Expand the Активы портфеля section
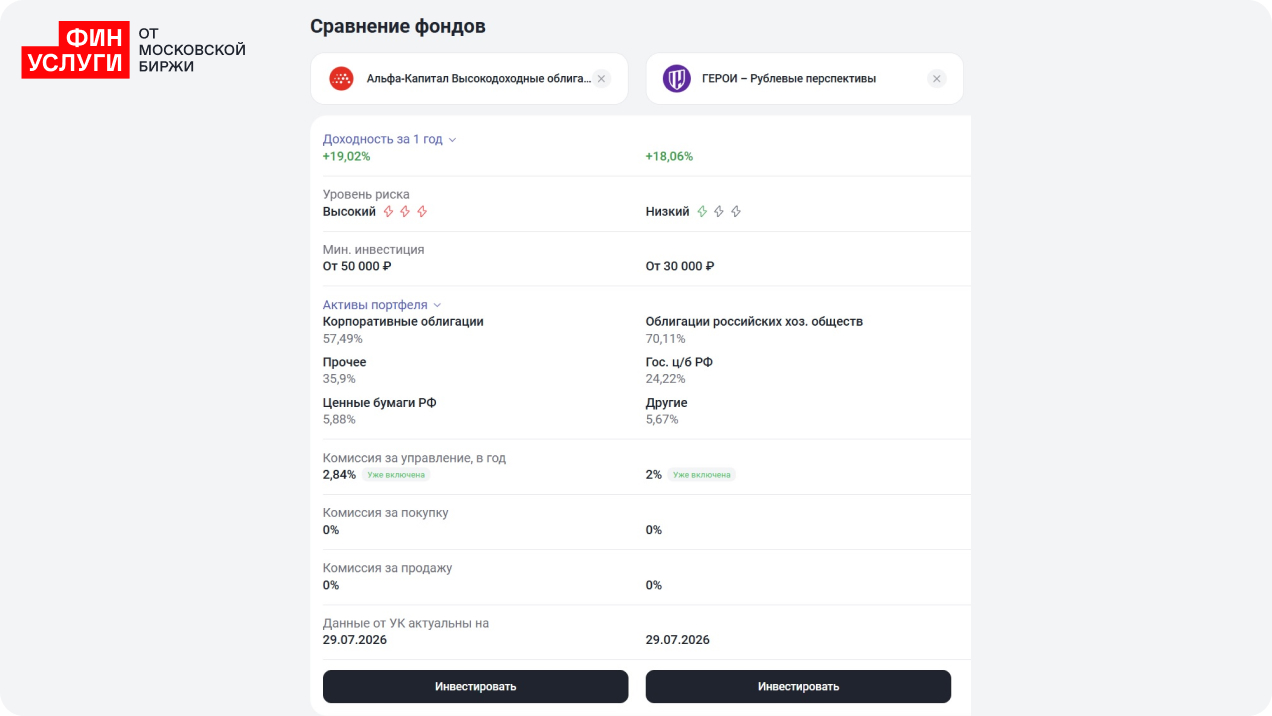This screenshot has width=1272, height=716. [382, 305]
